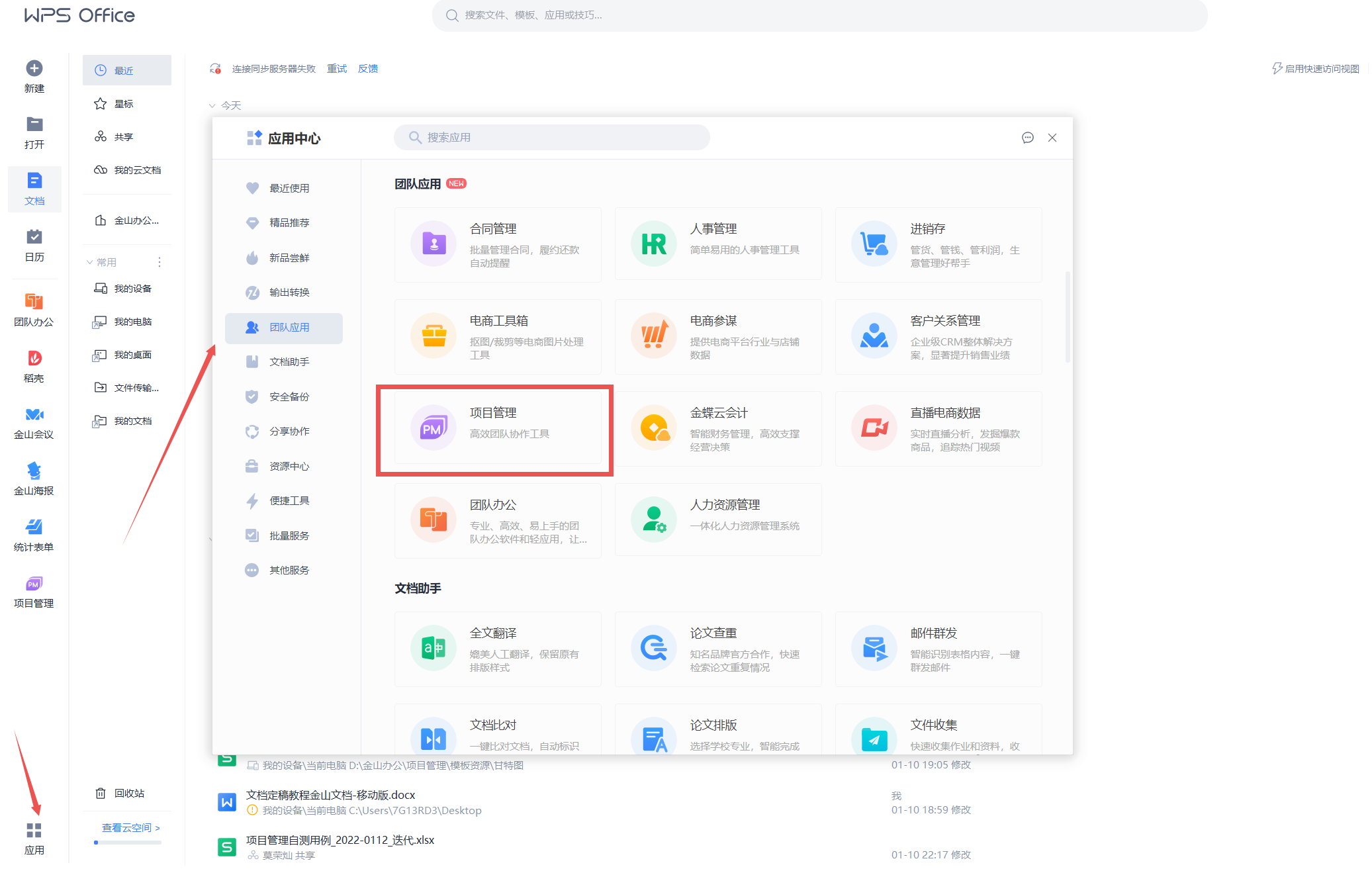This screenshot has width=1372, height=871.
Task: Open the 客户关系管理 app
Action: click(x=938, y=337)
